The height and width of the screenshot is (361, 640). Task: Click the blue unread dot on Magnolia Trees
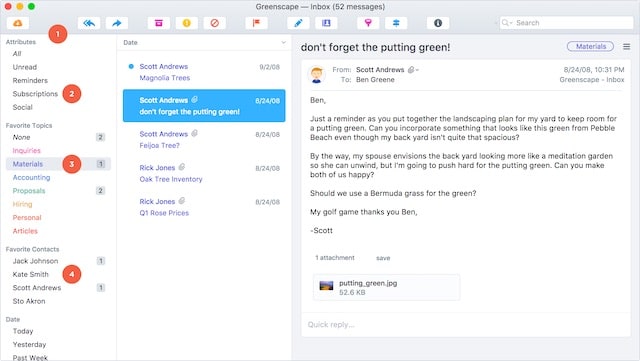[131, 67]
